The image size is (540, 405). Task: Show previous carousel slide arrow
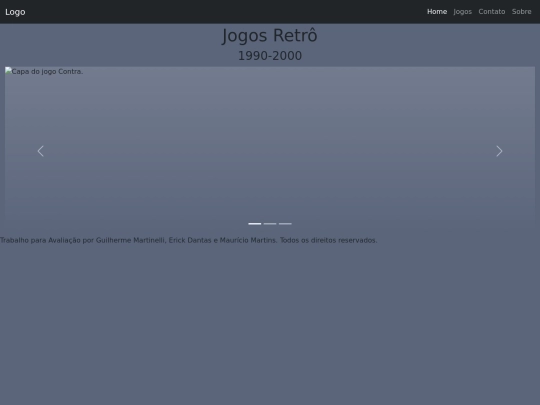tap(41, 151)
